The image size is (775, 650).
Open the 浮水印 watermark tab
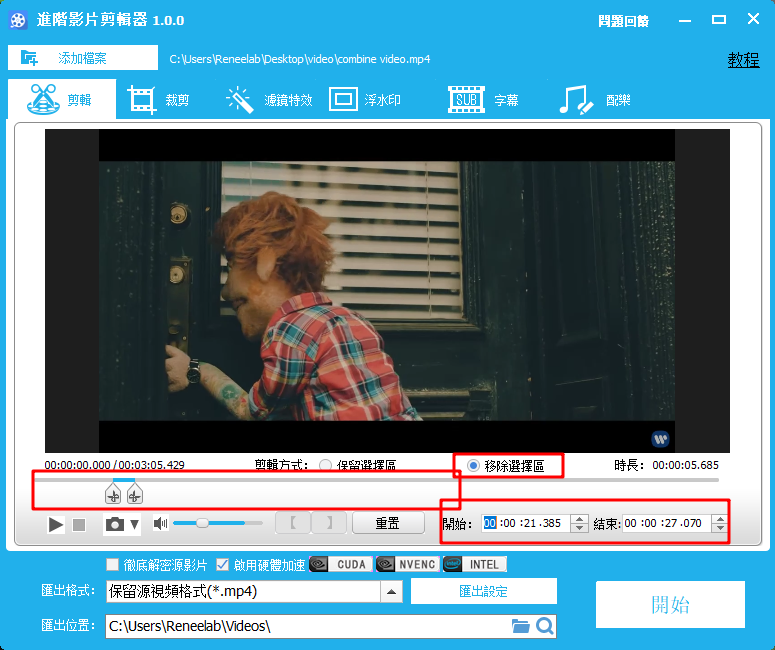click(x=365, y=99)
